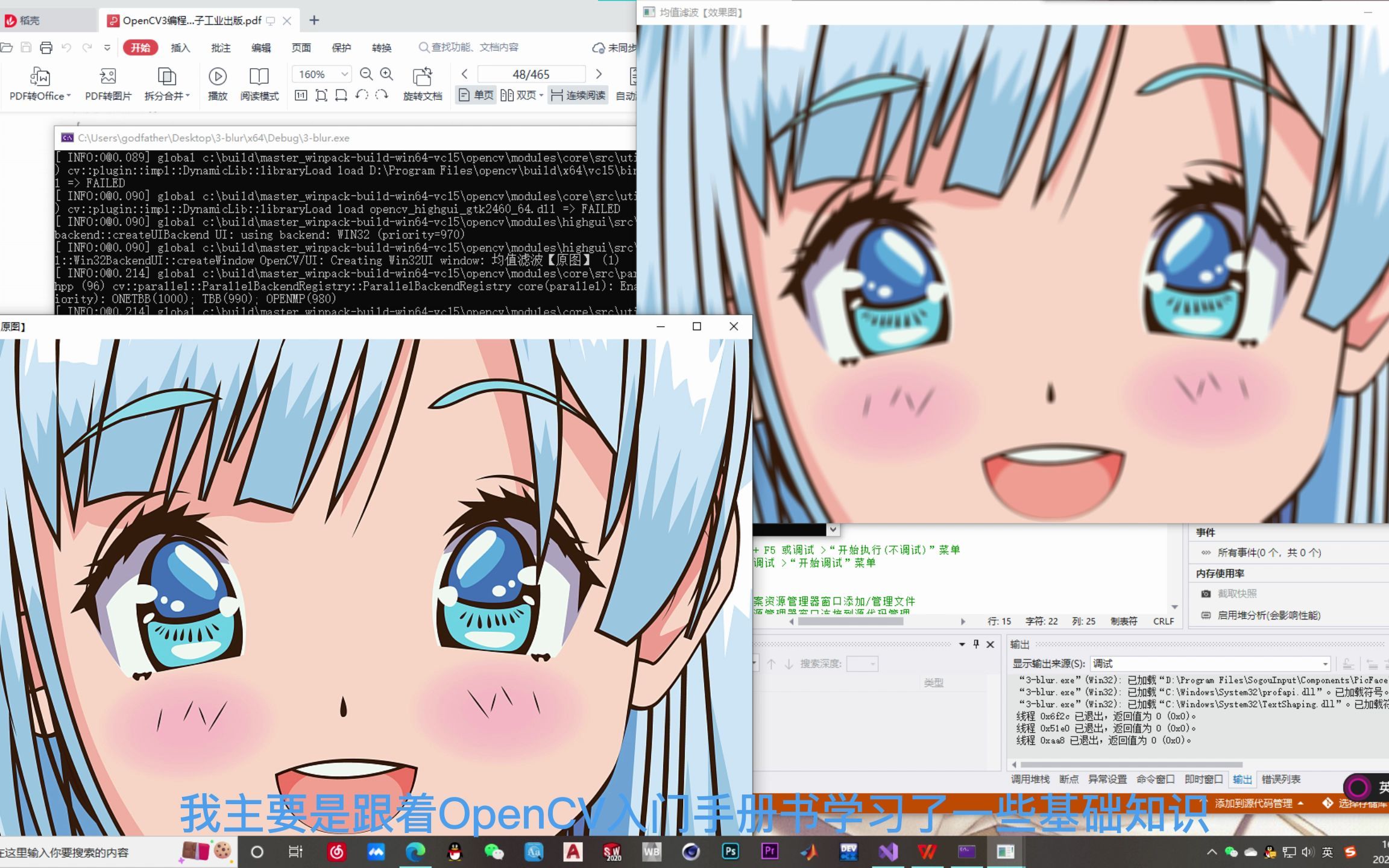The image size is (1389, 868).
Task: Open the 开始 ribbon tab
Action: 140,48
